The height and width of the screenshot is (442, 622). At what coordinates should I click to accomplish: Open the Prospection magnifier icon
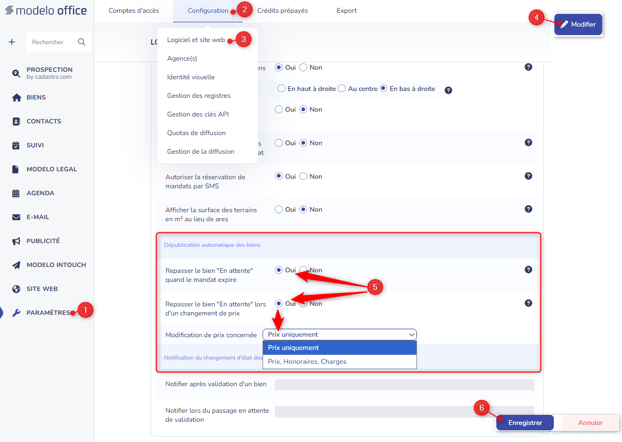click(16, 73)
